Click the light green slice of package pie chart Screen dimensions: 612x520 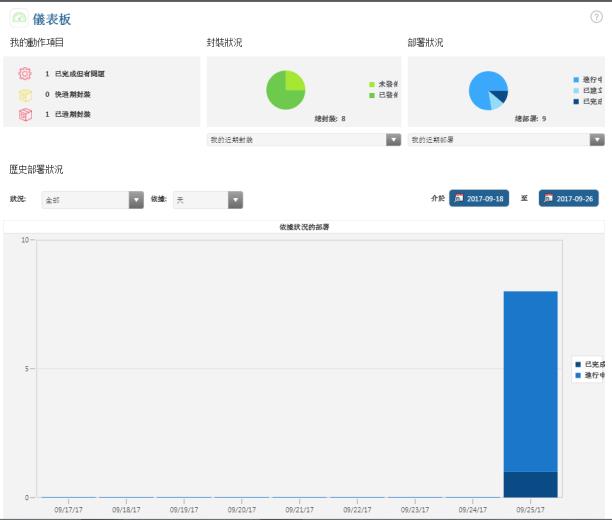tap(294, 81)
